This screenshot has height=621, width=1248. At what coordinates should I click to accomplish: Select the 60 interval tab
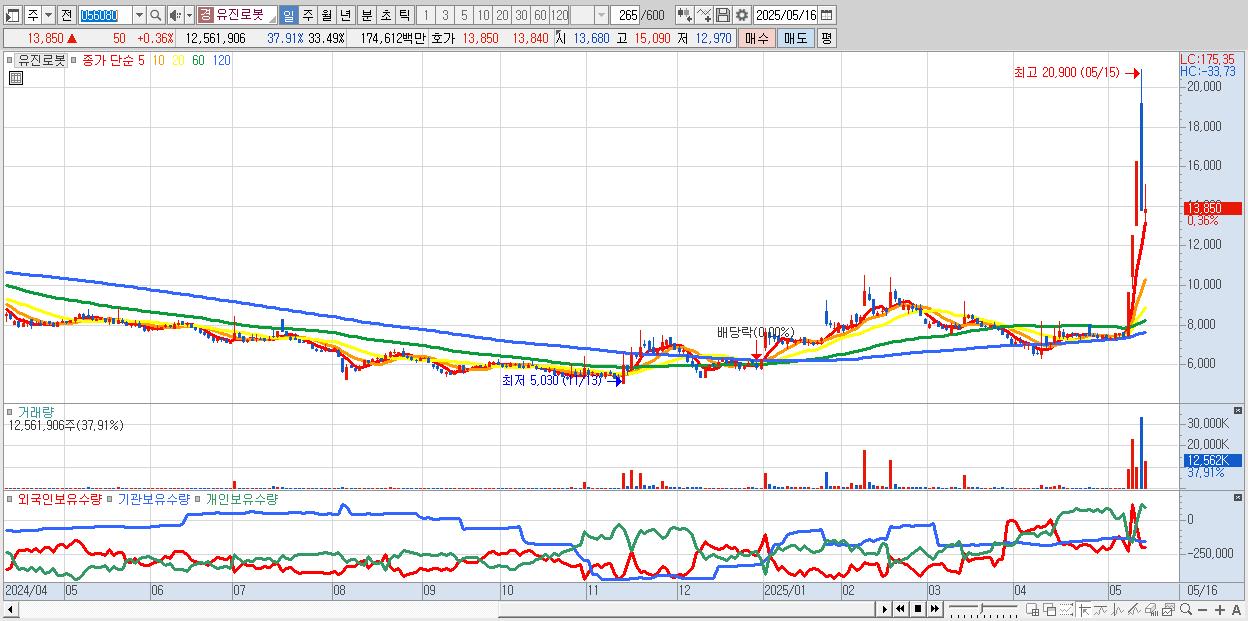540,15
